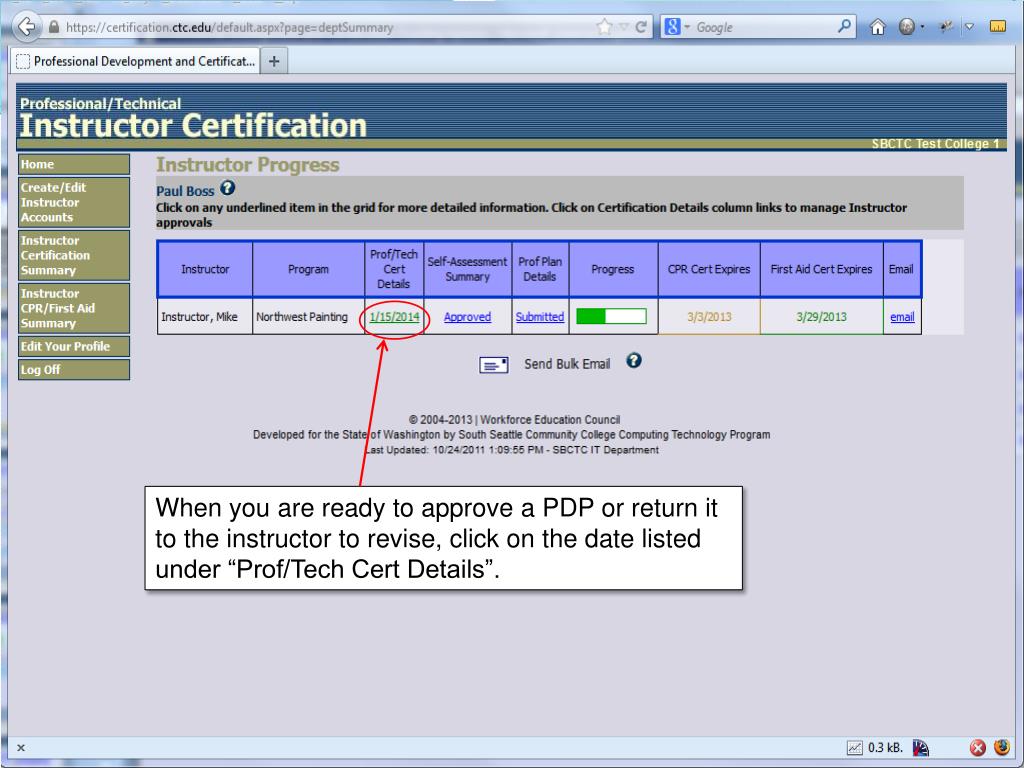Open the toolbar dropdown arrow near home

click(970, 27)
